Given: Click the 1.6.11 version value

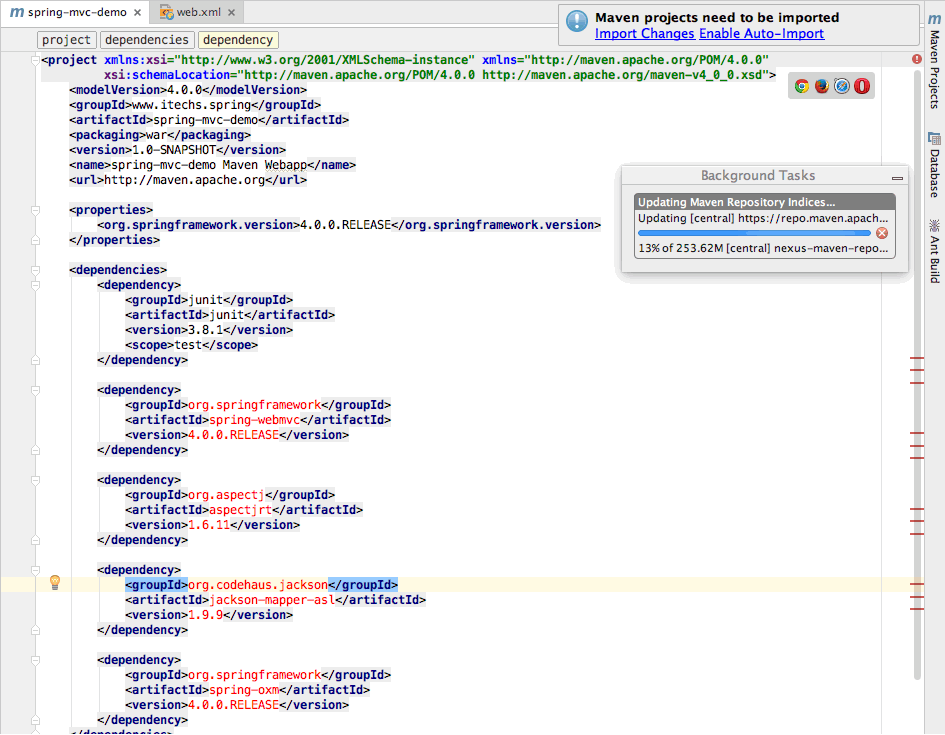Looking at the screenshot, I should pos(209,525).
